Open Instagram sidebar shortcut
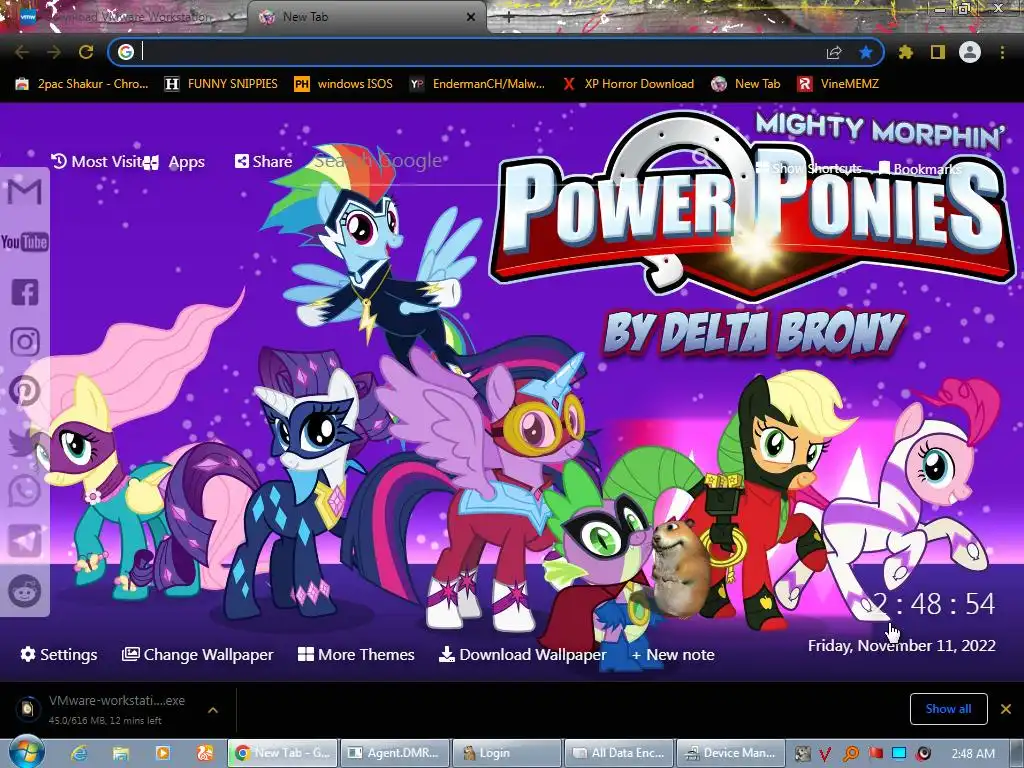Image resolution: width=1024 pixels, height=768 pixels. point(25,341)
